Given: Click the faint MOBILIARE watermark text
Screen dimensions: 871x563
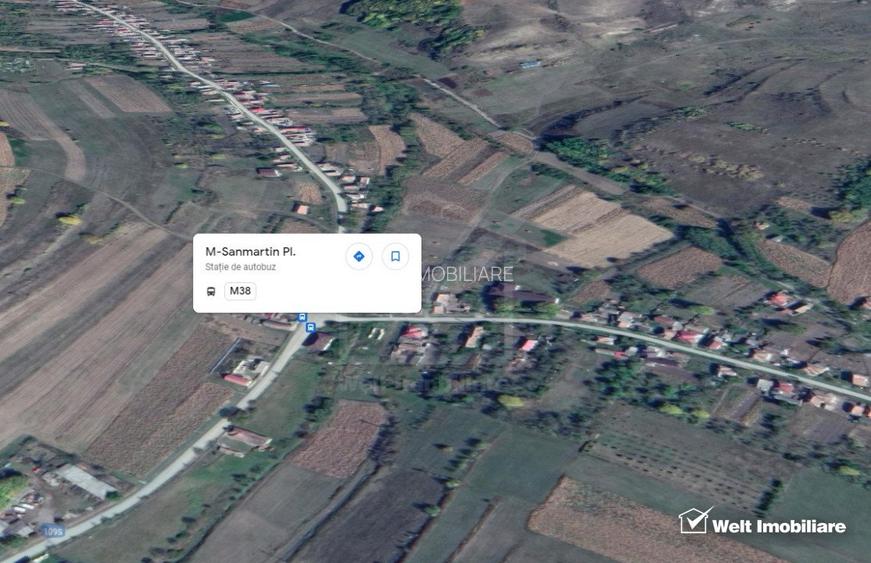Looking at the screenshot, I should coord(468,274).
